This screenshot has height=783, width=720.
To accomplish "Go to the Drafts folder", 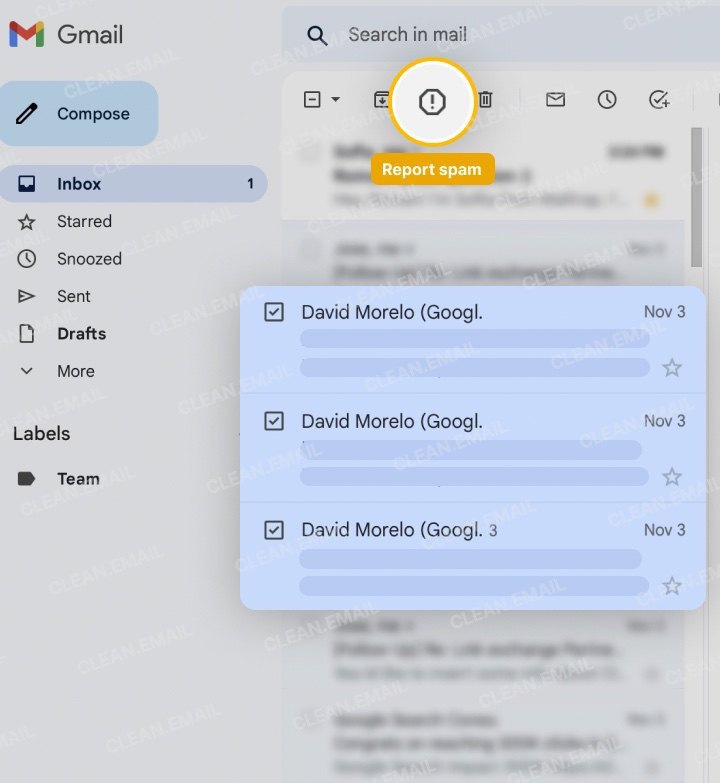I will 81,333.
